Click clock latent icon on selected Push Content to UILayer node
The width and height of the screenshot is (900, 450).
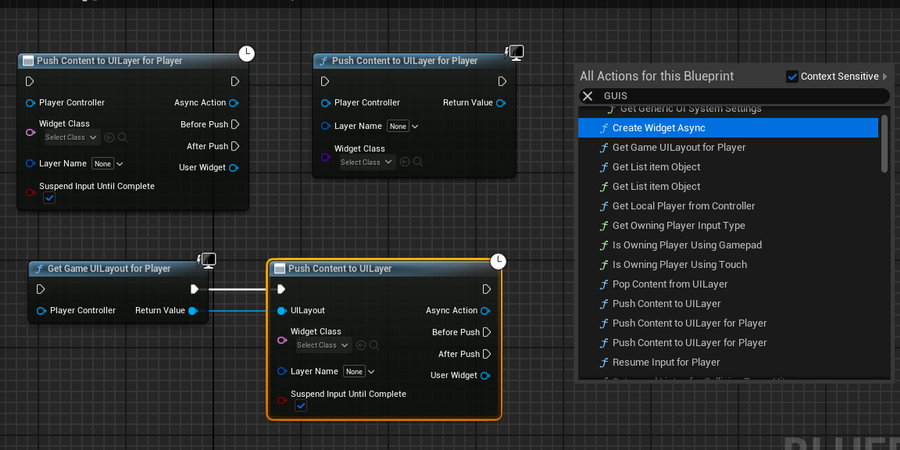[498, 261]
